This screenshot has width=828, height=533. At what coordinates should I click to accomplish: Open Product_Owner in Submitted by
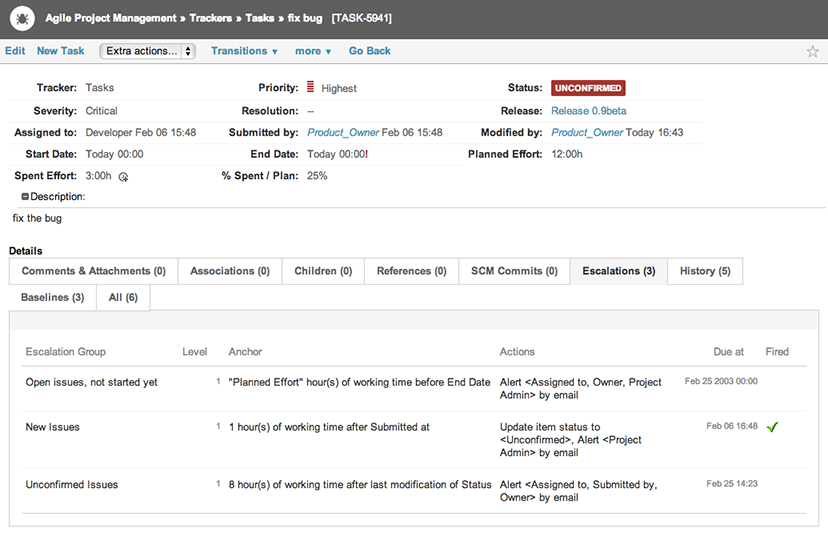coord(343,133)
